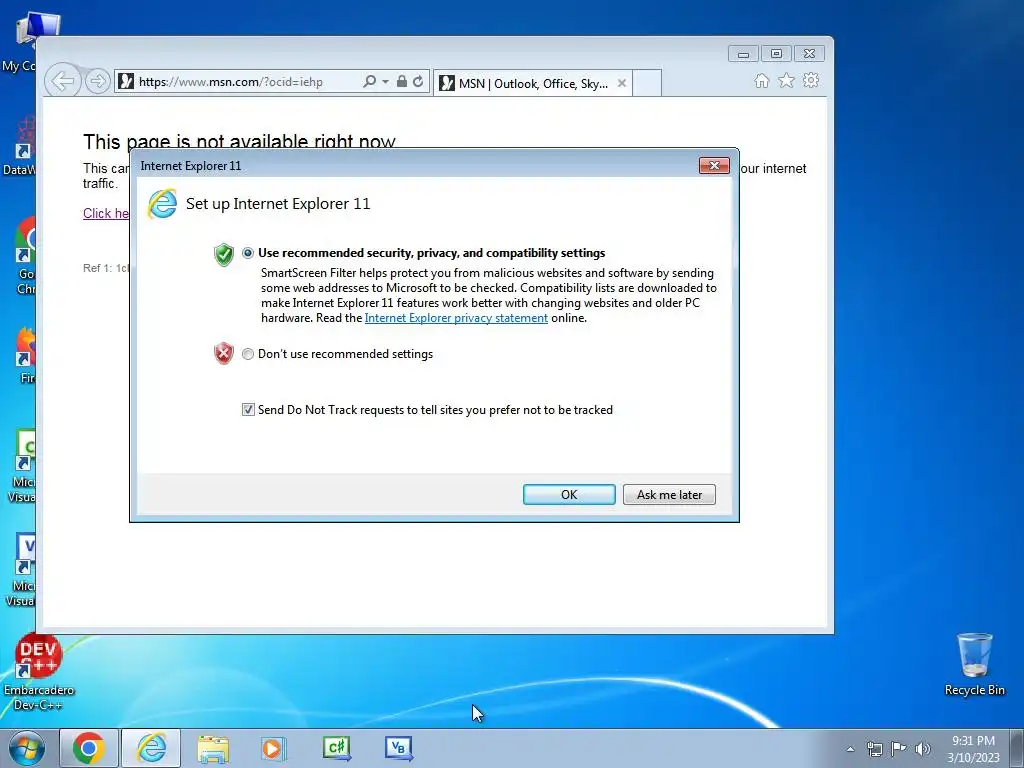
Task: Choose Ask me later button
Action: click(x=669, y=494)
